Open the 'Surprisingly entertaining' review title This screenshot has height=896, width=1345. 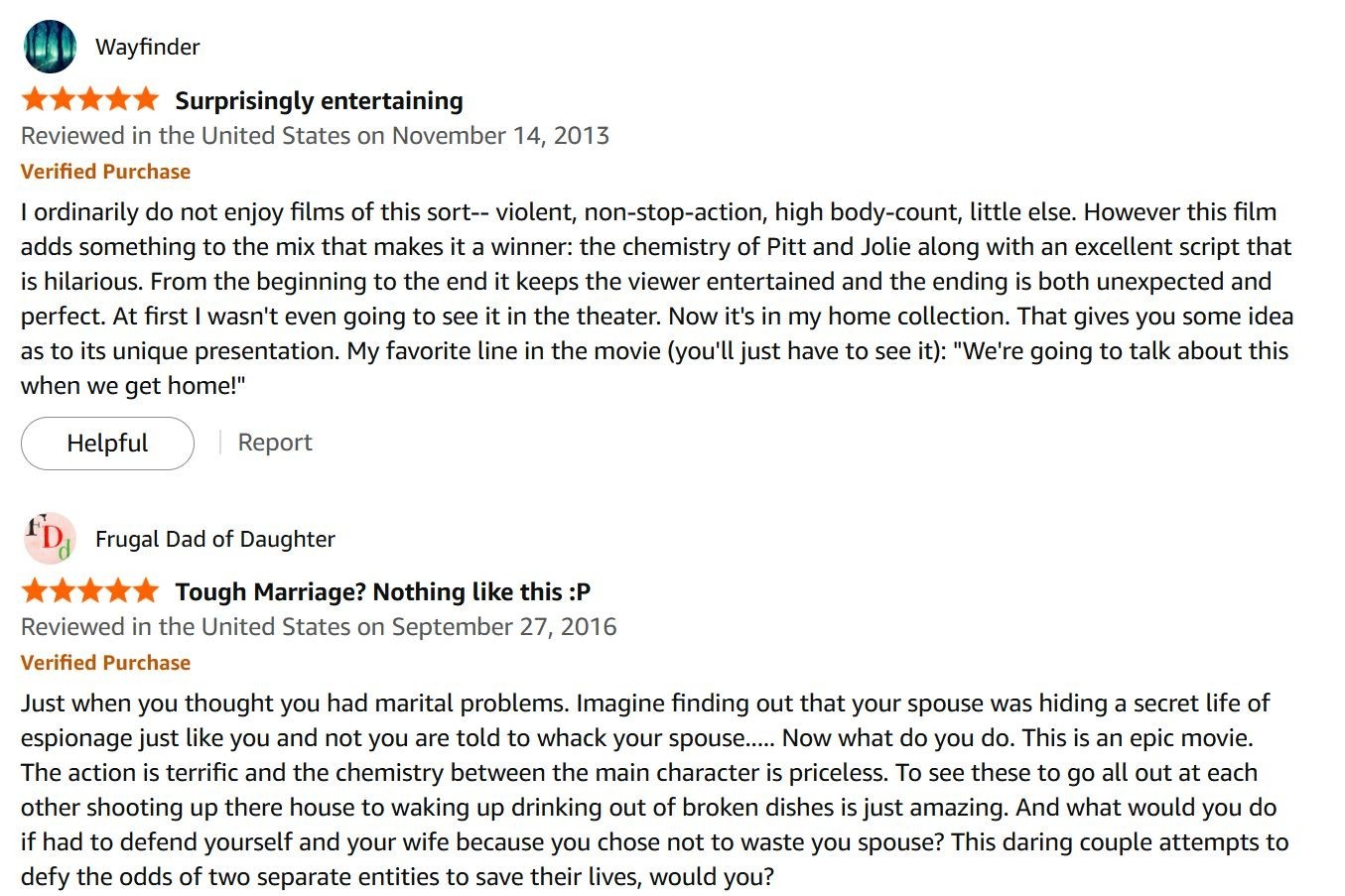[x=319, y=100]
